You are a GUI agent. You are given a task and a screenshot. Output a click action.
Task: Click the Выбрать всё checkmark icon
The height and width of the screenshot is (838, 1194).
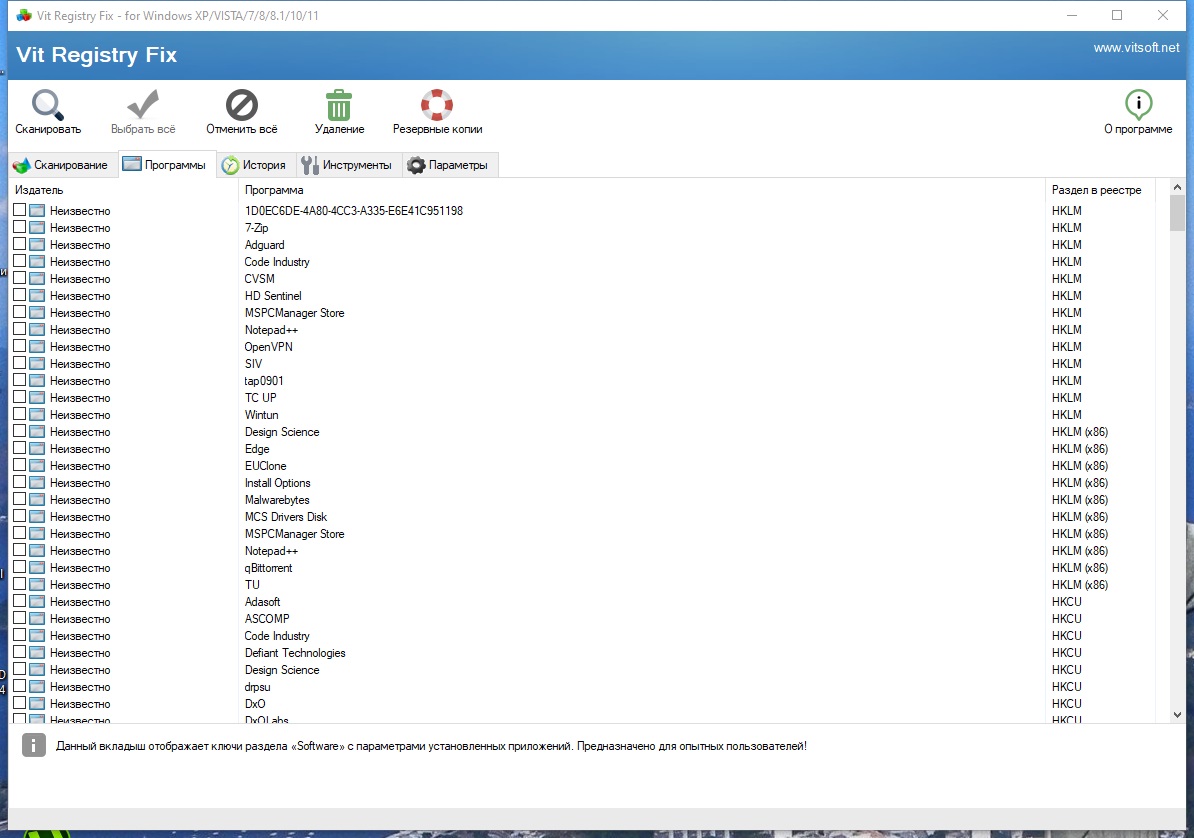[x=143, y=105]
